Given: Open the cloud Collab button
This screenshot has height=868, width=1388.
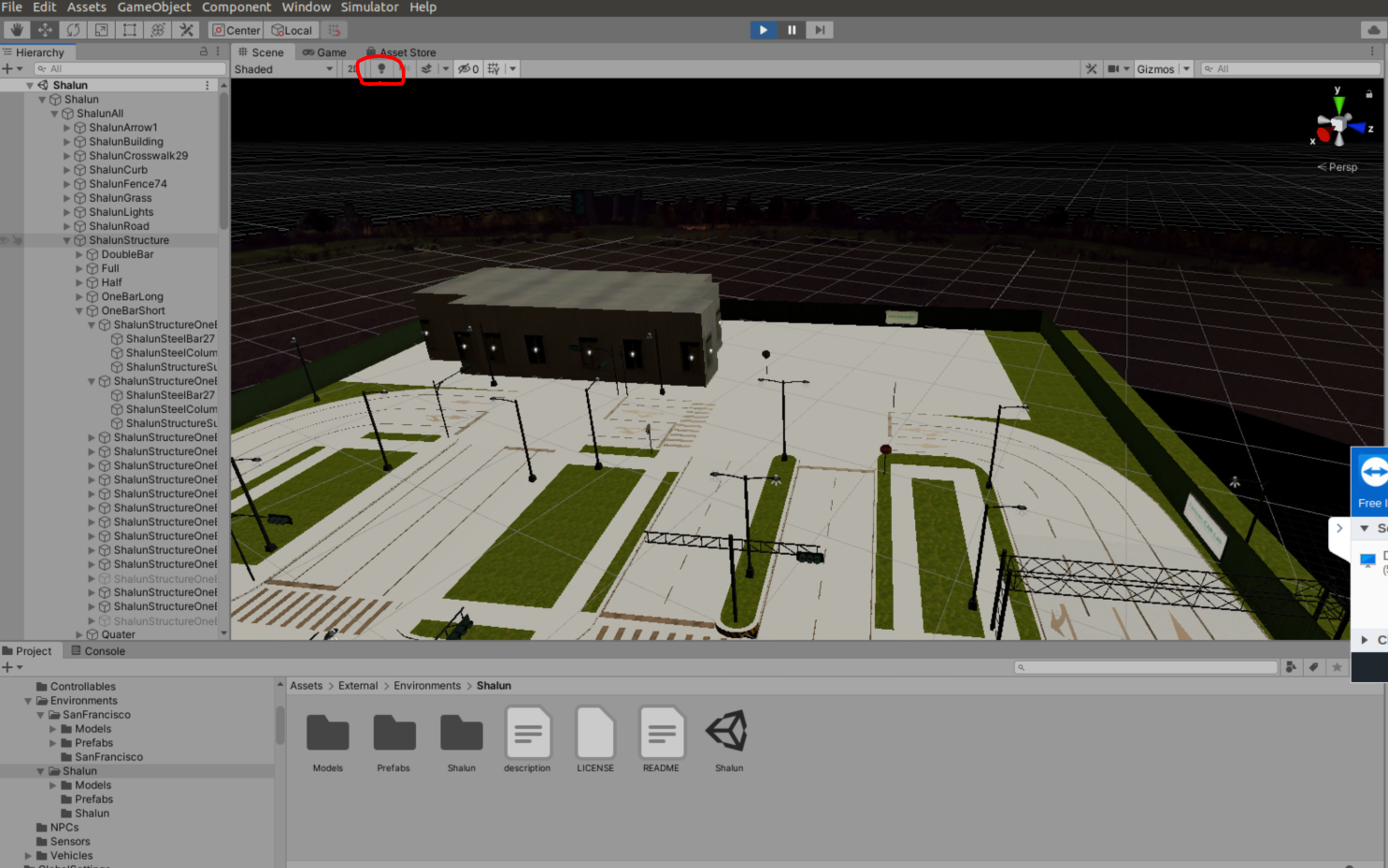Looking at the screenshot, I should click(1372, 30).
